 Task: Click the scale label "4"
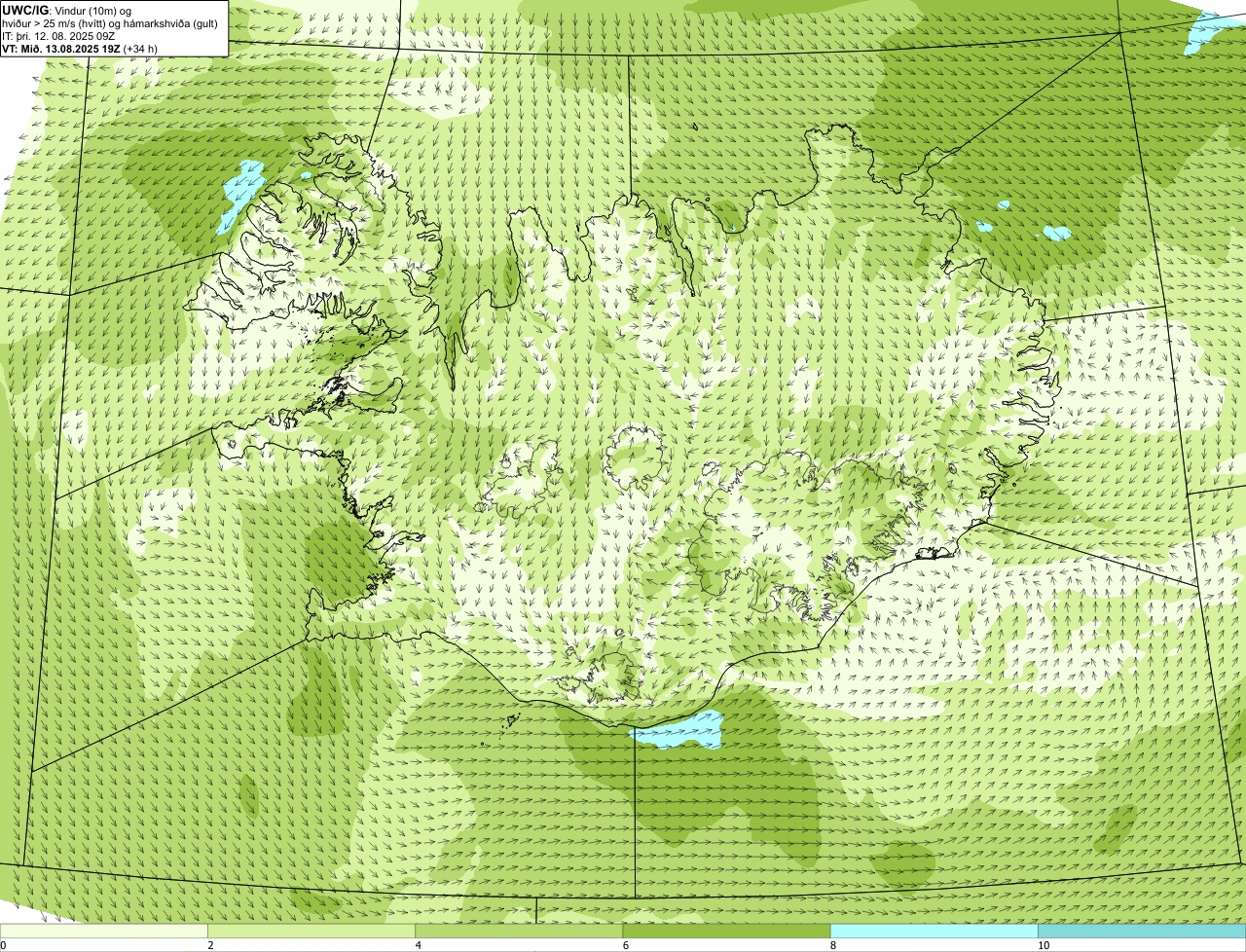418,945
